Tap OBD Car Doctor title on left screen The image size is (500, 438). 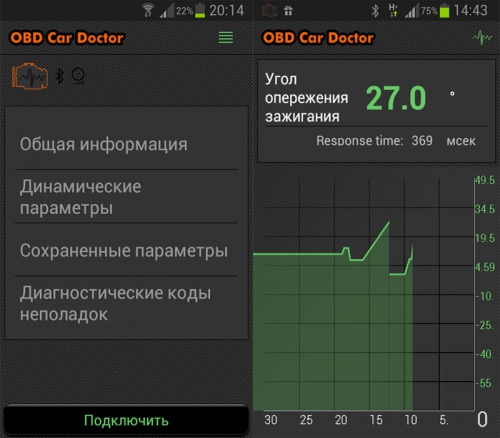point(67,38)
